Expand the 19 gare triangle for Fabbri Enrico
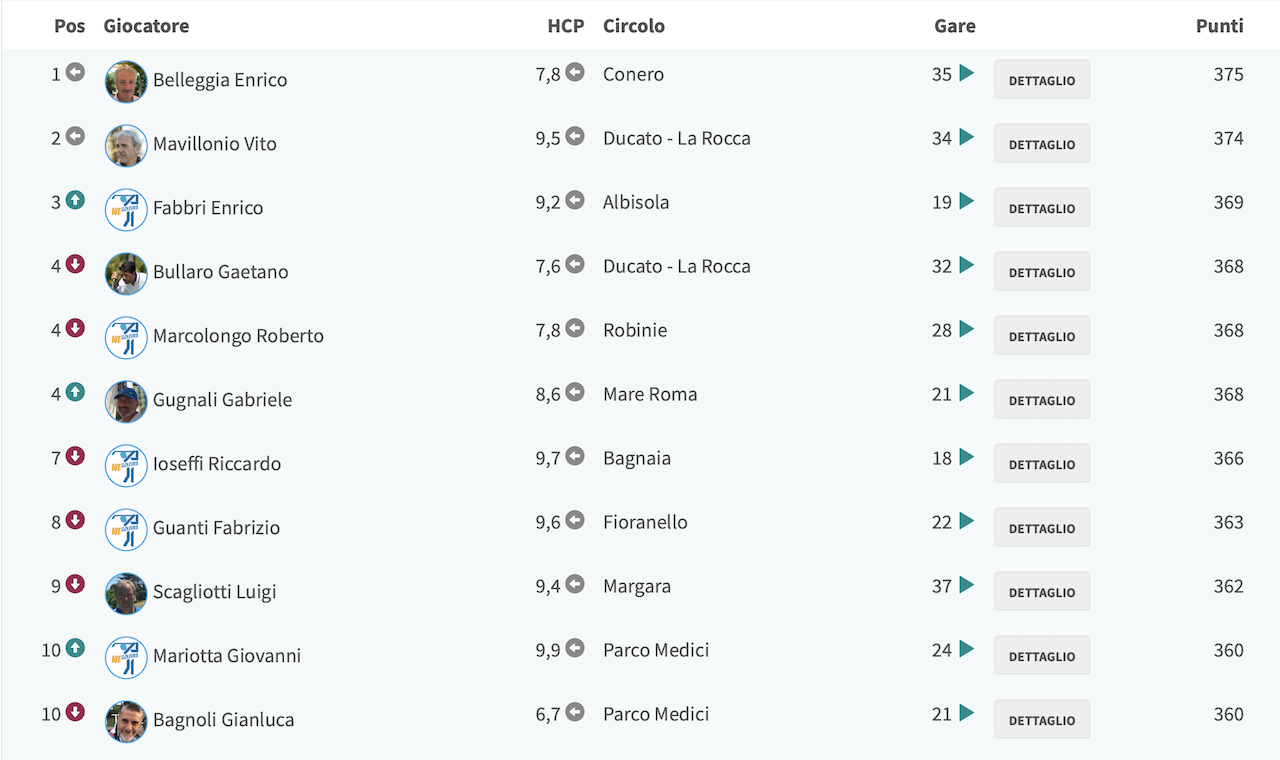This screenshot has height=760, width=1280. tap(966, 201)
